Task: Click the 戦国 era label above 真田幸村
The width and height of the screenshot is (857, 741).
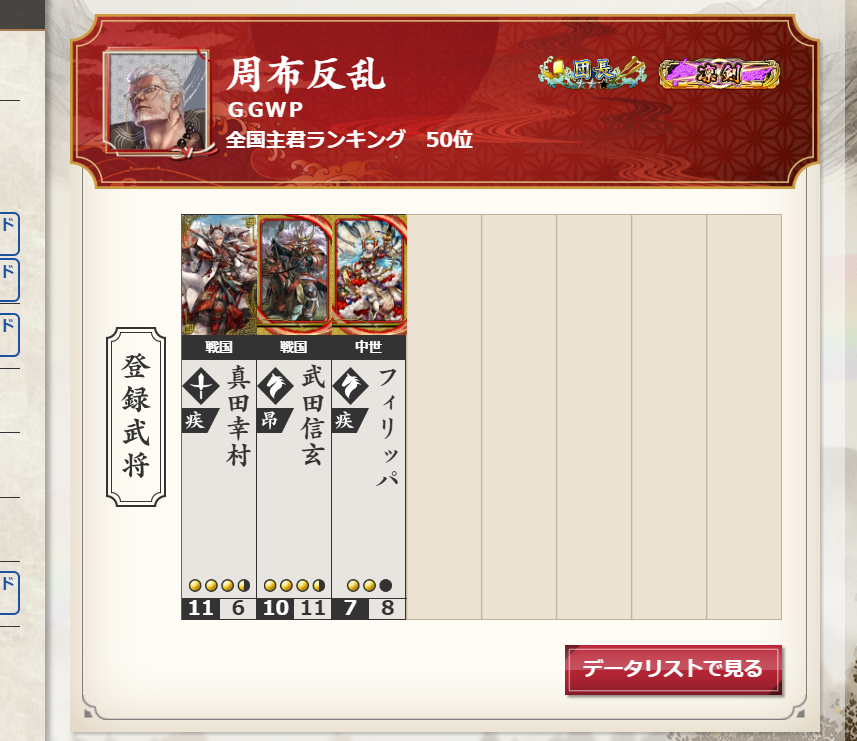Action: 219,347
